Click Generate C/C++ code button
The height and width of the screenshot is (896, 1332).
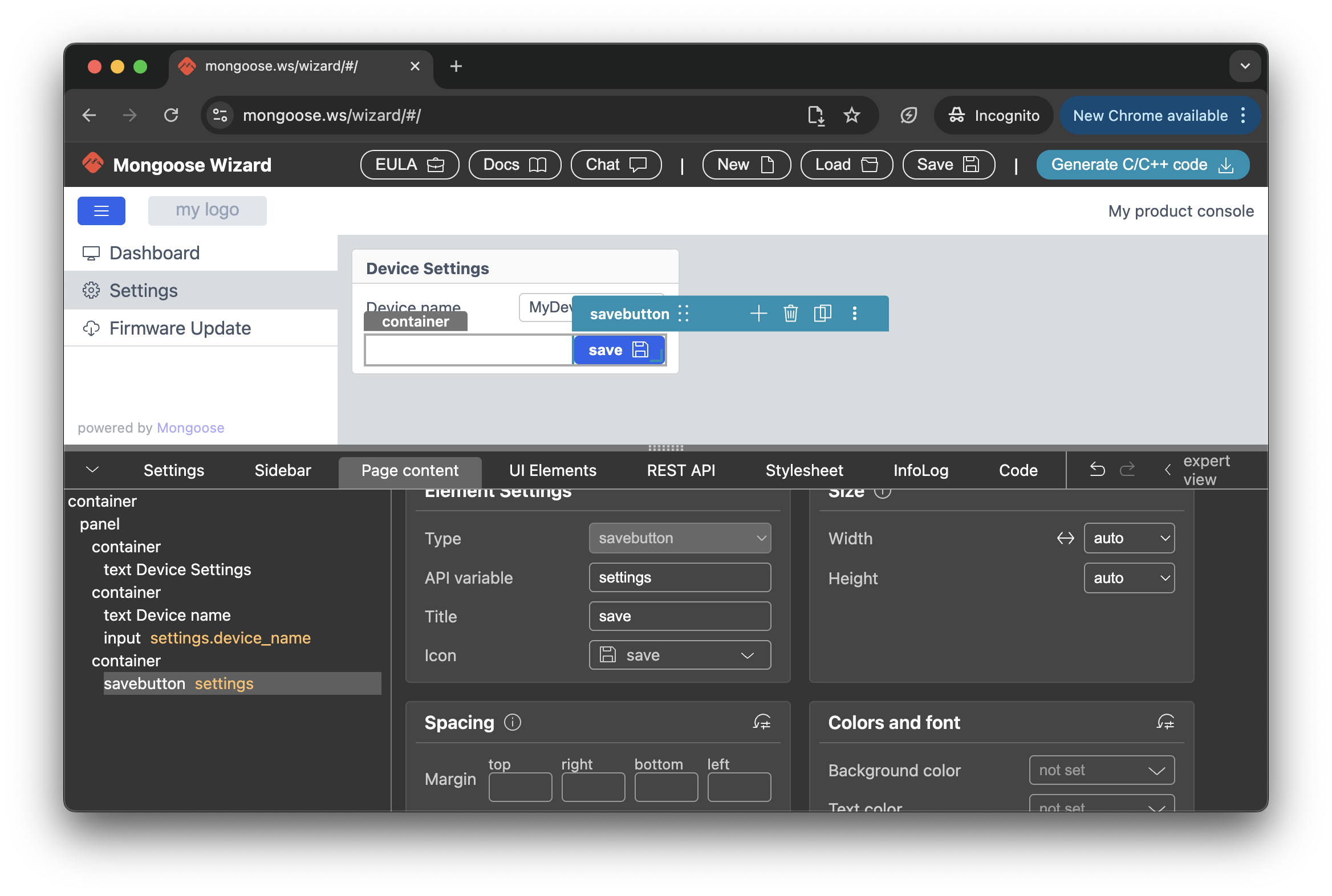tap(1142, 165)
